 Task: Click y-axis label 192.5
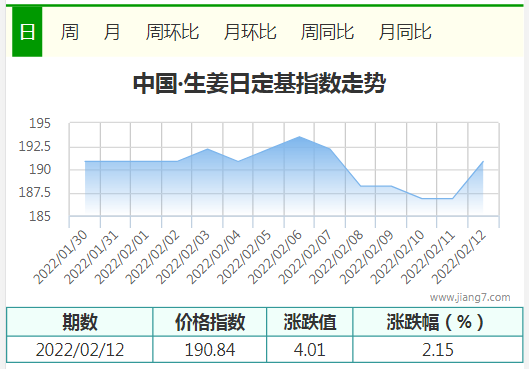click(x=34, y=146)
